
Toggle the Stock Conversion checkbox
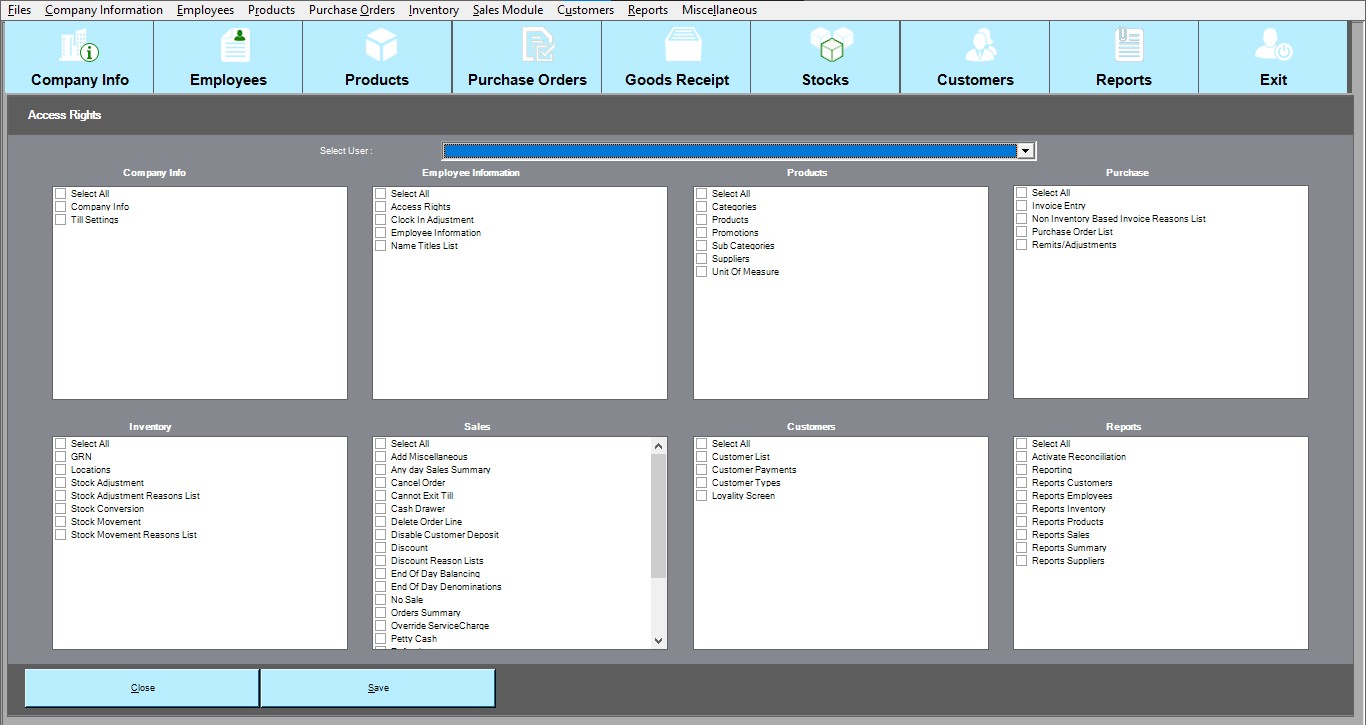coord(61,509)
